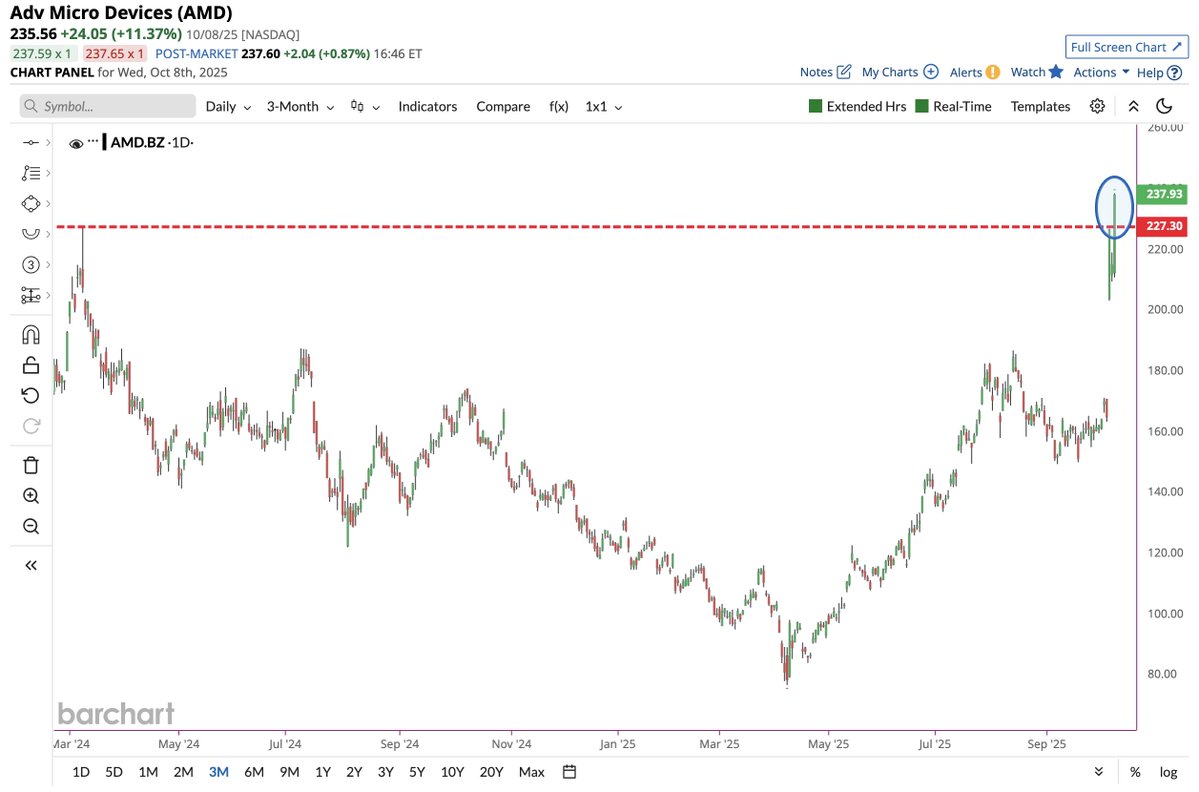Select the 5D time range

[x=113, y=772]
